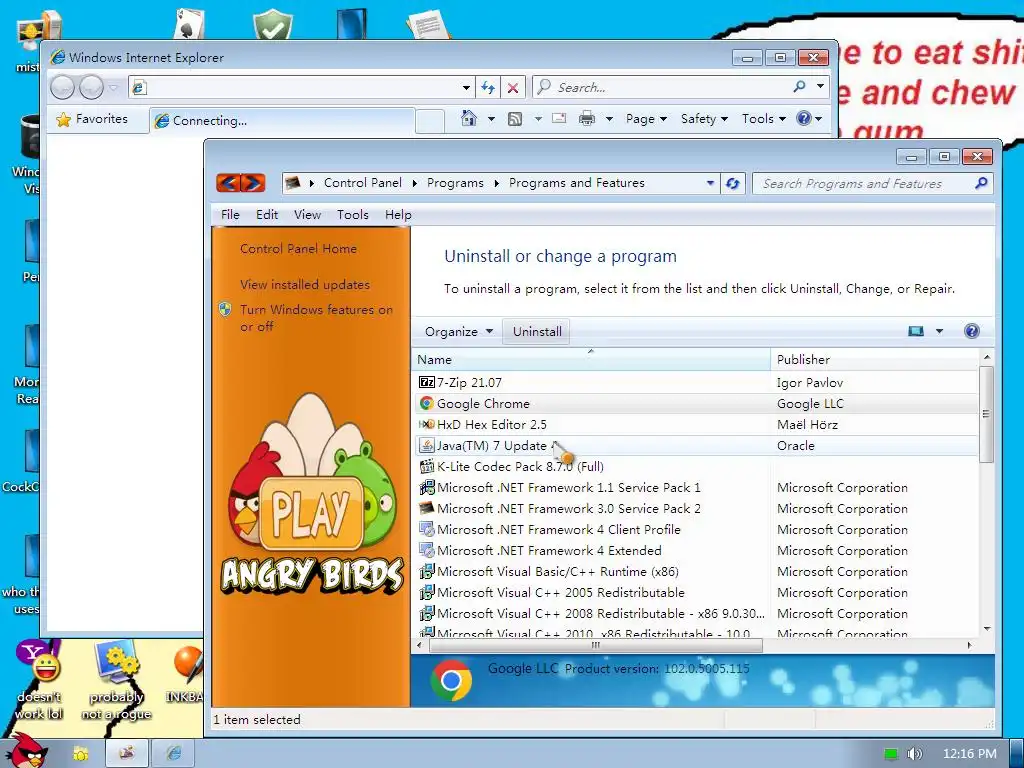Image resolution: width=1024 pixels, height=768 pixels.
Task: Click the search magnifier in Programs and Features
Action: (x=981, y=184)
